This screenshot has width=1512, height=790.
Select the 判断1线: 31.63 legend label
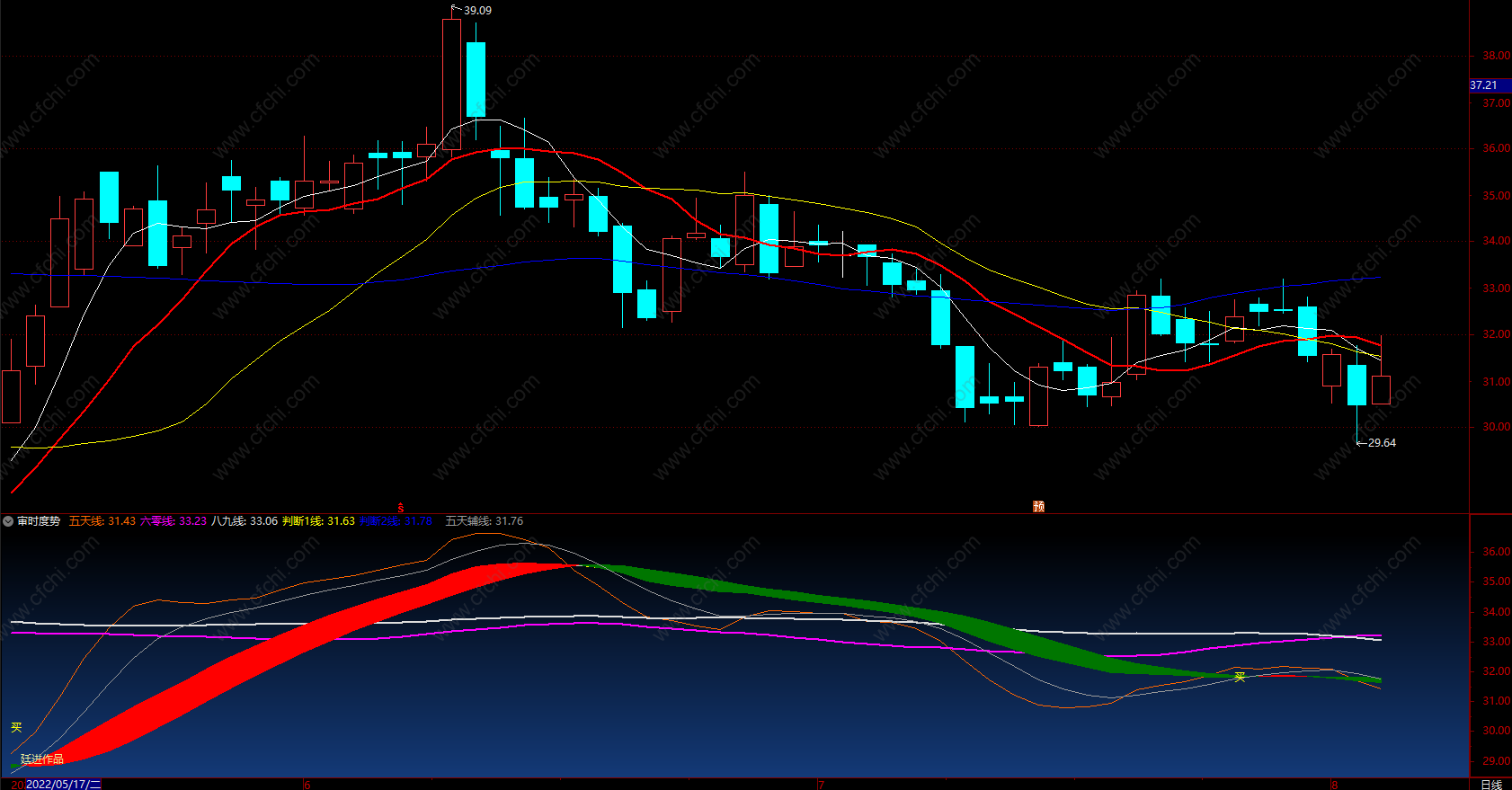tap(318, 521)
